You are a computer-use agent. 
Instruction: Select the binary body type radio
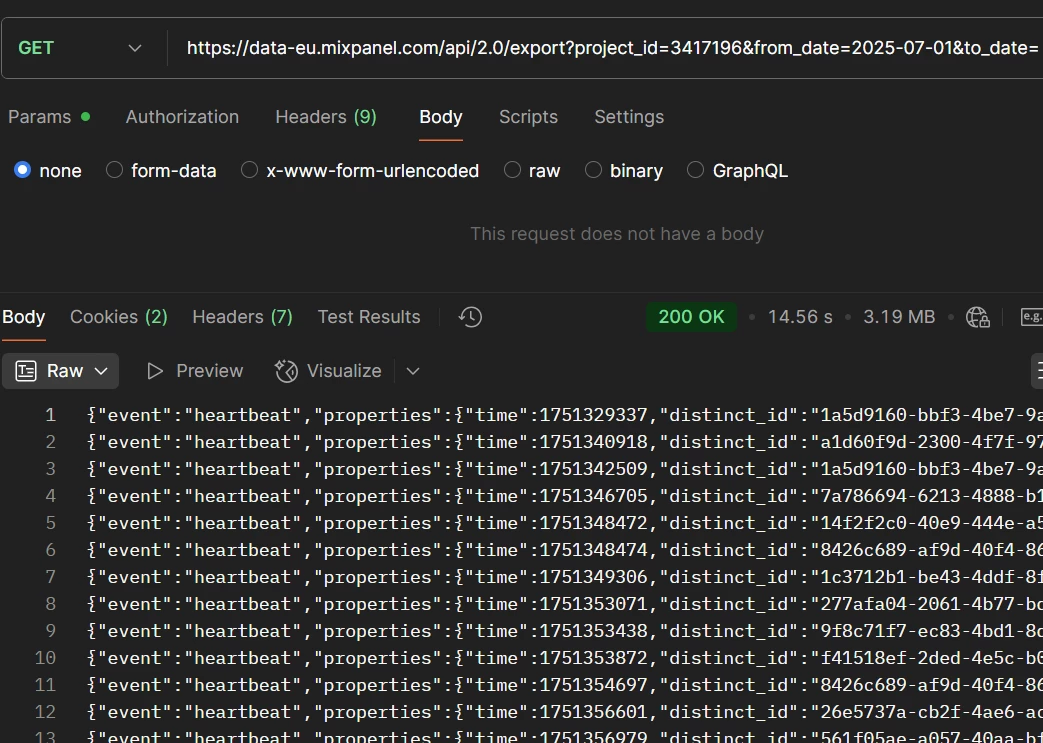(x=593, y=170)
